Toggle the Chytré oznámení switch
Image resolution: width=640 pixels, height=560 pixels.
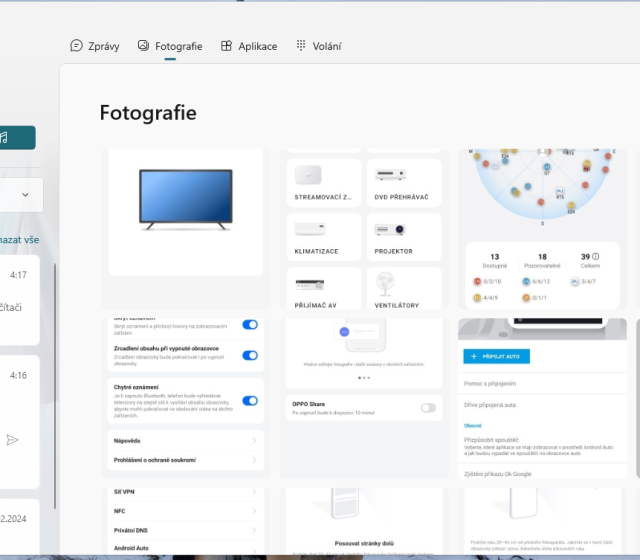250,401
